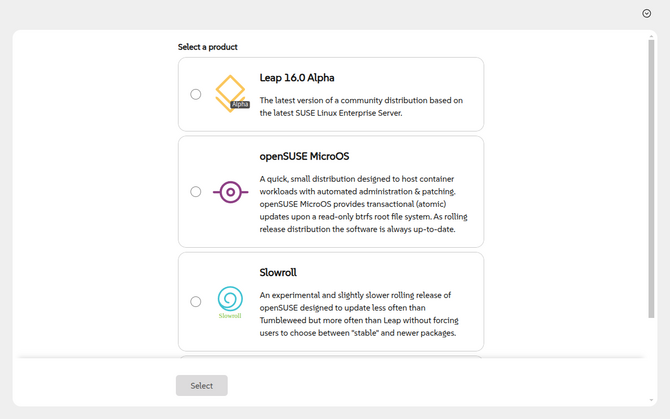The height and width of the screenshot is (419, 670).
Task: Click the green Slowroll caption under the swirl
Action: coord(230,316)
